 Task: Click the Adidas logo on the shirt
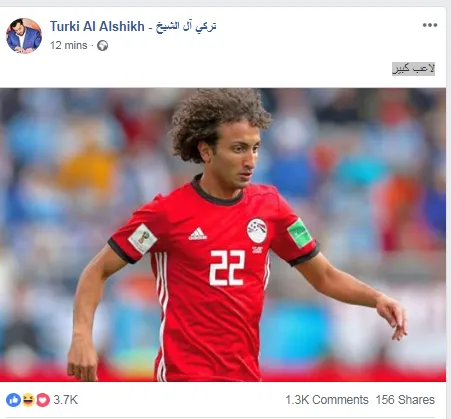(x=198, y=234)
